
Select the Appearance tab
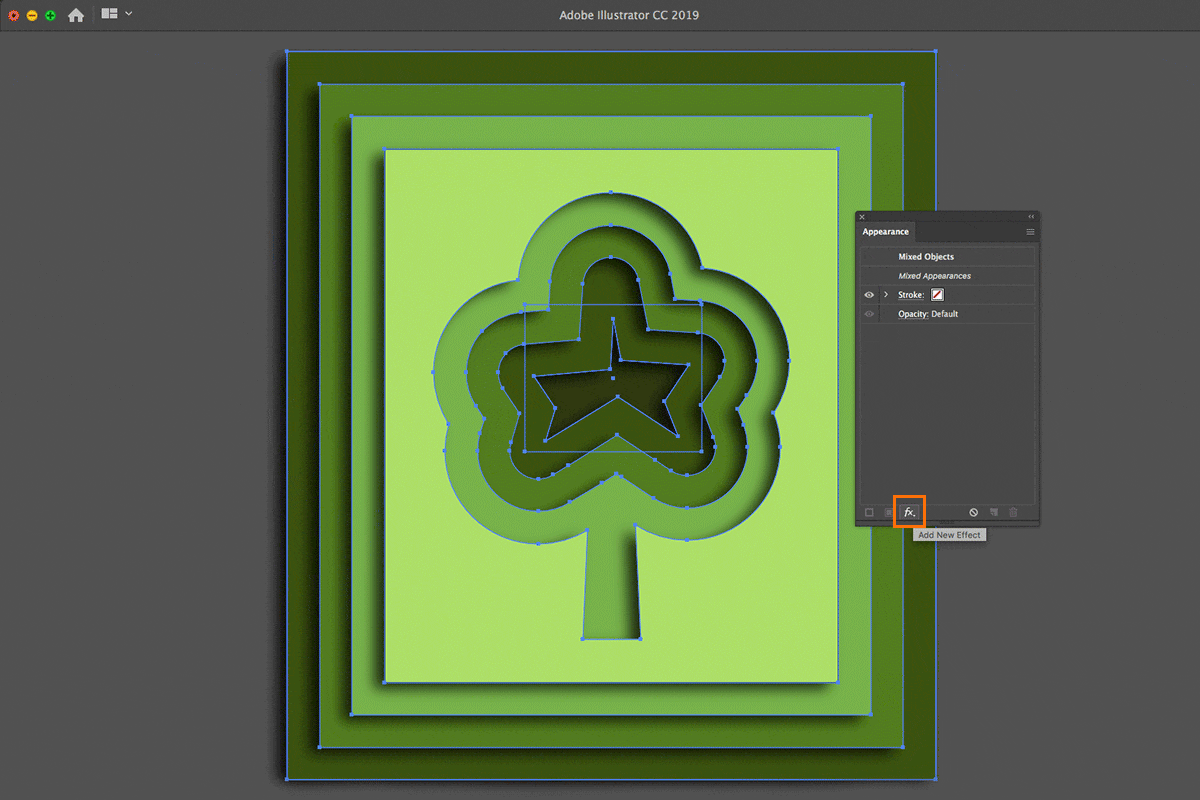click(885, 232)
